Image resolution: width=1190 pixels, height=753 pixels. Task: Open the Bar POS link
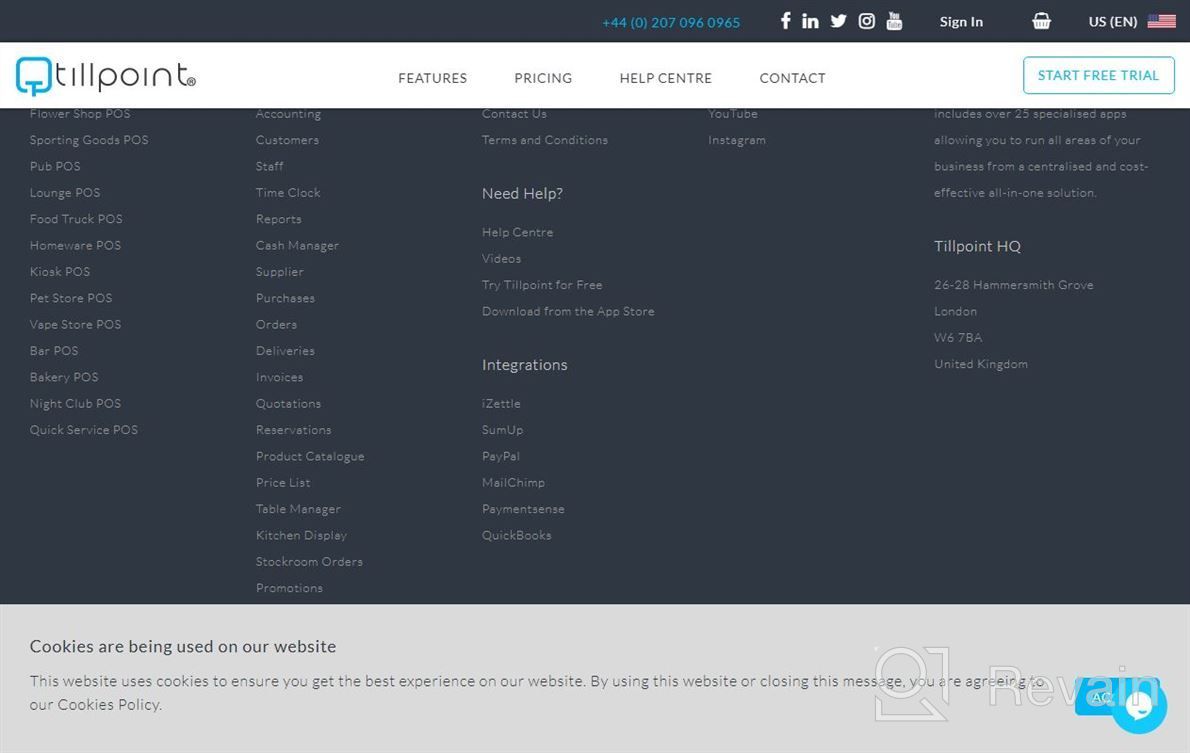tap(54, 351)
